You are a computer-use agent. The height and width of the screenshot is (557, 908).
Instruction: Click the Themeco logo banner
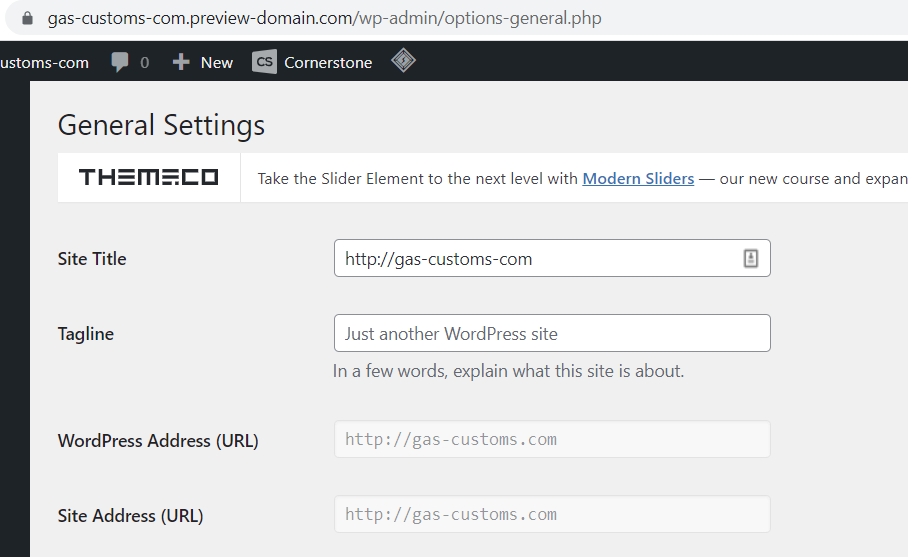point(149,178)
